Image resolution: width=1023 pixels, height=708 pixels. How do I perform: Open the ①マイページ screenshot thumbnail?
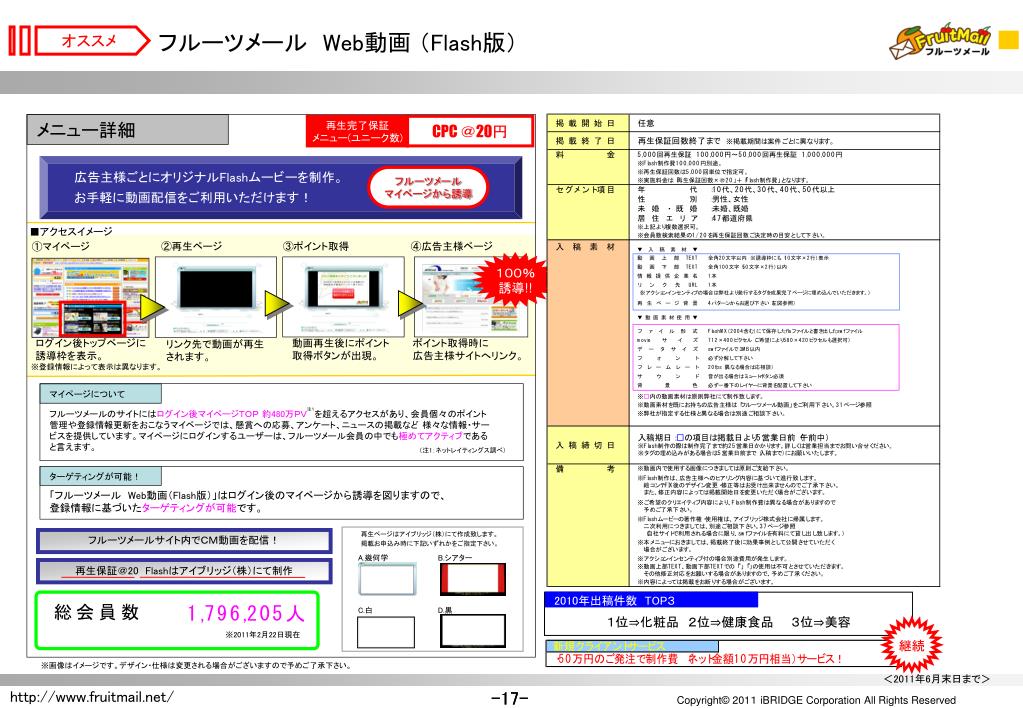click(90, 298)
